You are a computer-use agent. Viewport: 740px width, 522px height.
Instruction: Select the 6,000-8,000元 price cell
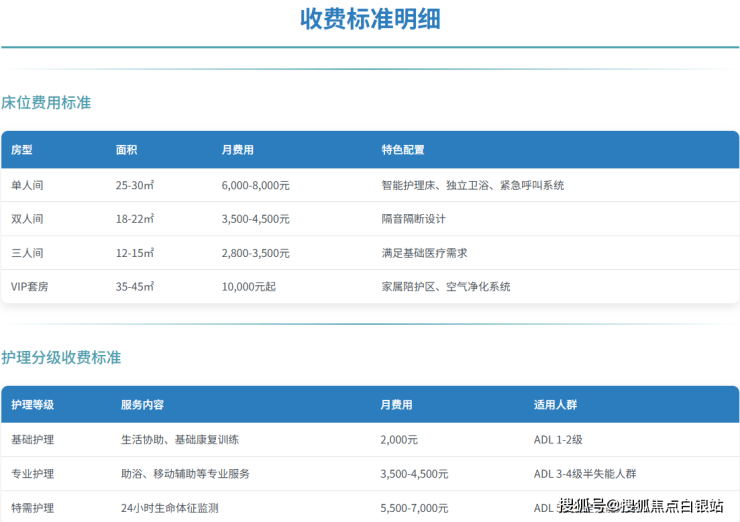point(256,185)
